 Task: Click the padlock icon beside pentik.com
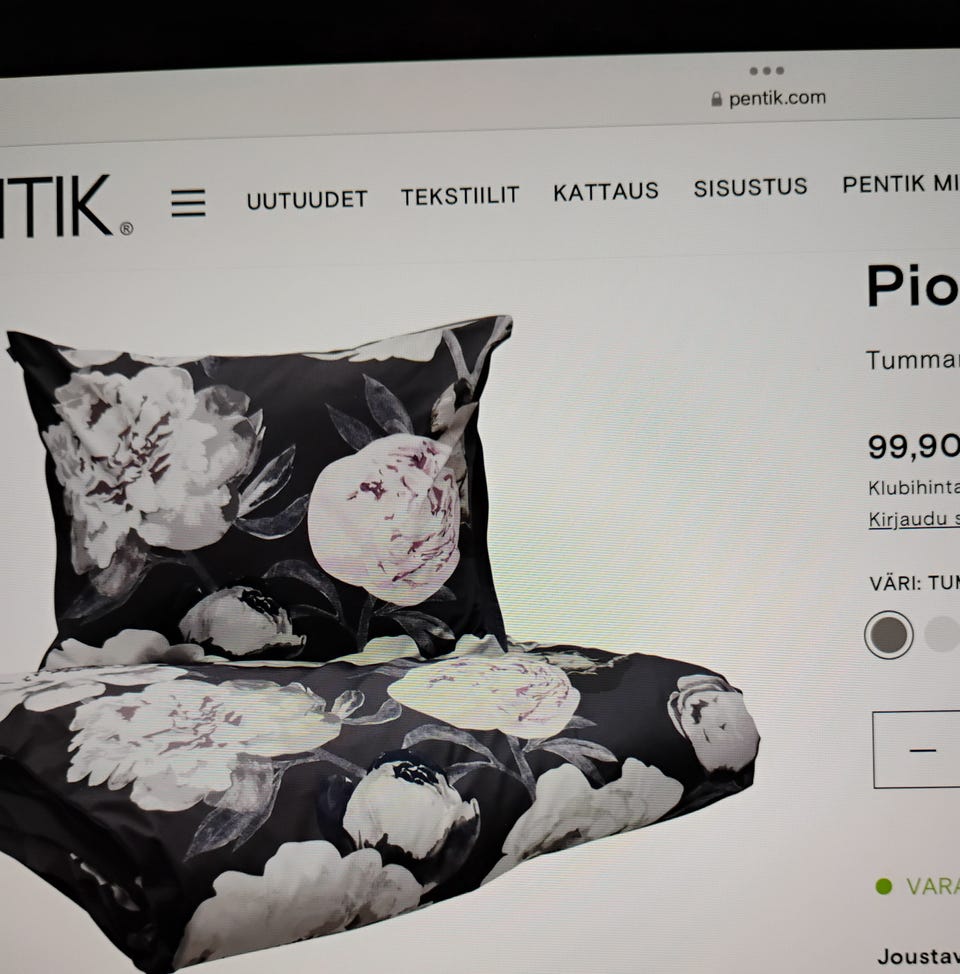(x=716, y=99)
